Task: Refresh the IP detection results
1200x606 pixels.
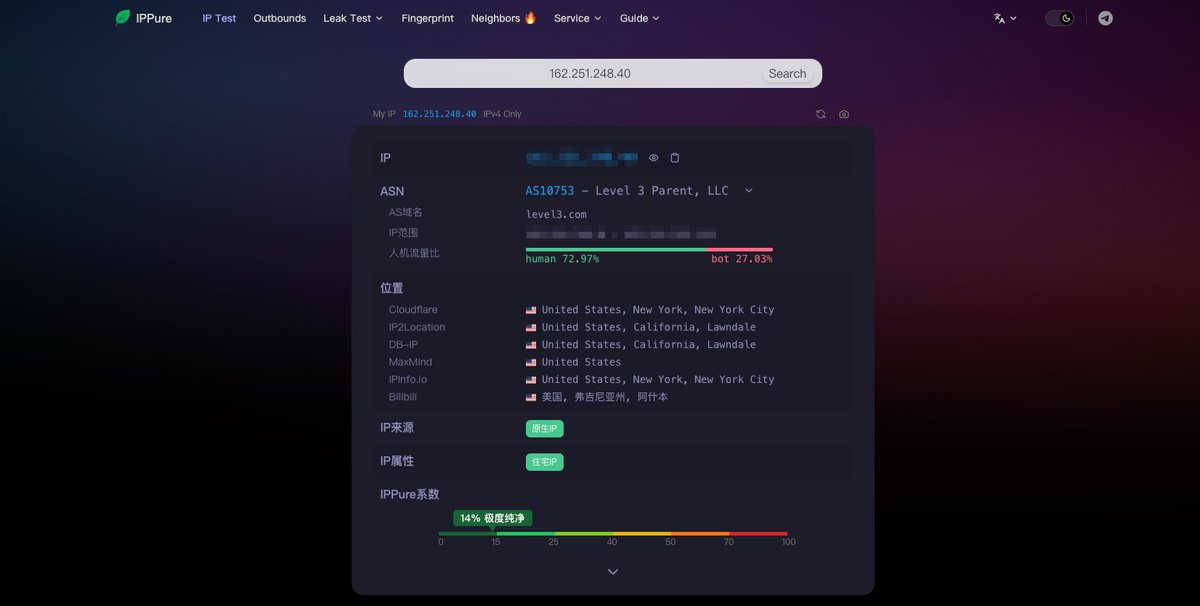Action: coord(820,114)
